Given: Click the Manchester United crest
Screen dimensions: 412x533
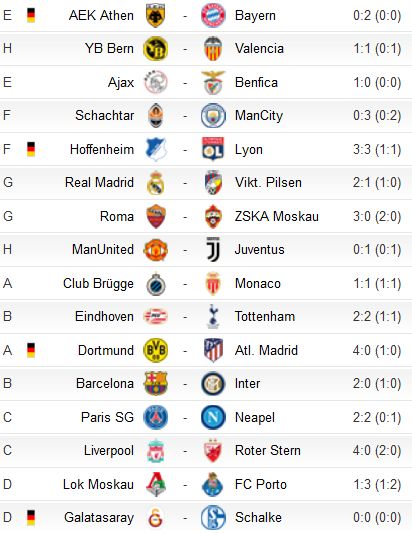Looking at the screenshot, I should (x=156, y=250).
